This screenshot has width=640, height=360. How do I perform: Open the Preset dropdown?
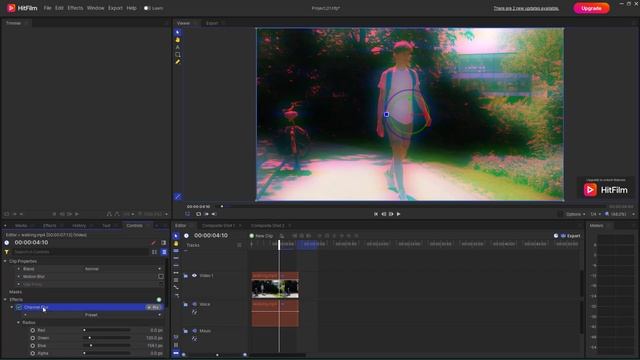click(x=122, y=315)
